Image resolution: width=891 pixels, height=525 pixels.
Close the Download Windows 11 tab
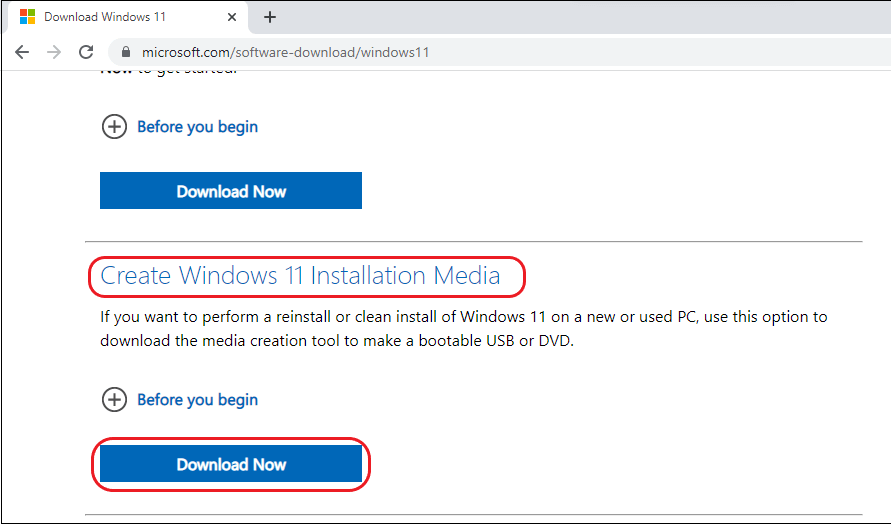click(232, 17)
